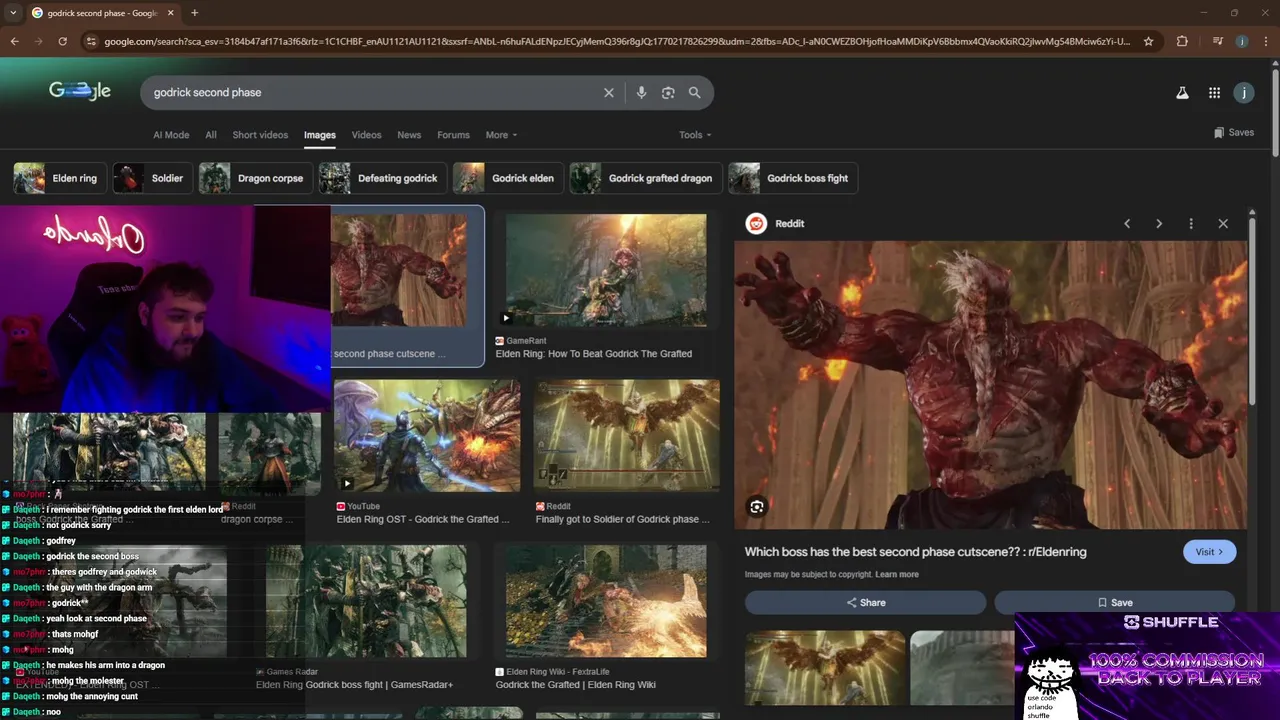This screenshot has height=720, width=1280.
Task: Open Reddit source link in preview header
Action: (776, 224)
